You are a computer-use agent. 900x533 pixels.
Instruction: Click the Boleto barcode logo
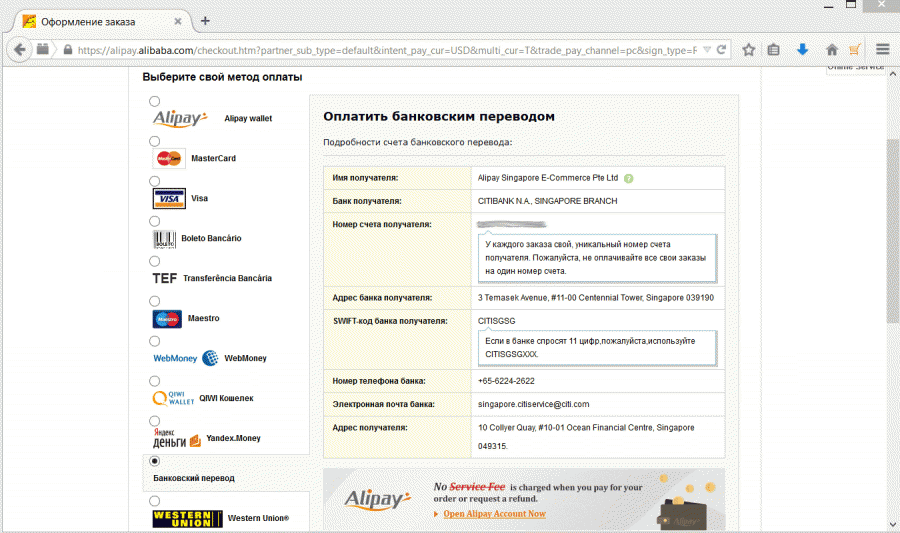(x=164, y=239)
